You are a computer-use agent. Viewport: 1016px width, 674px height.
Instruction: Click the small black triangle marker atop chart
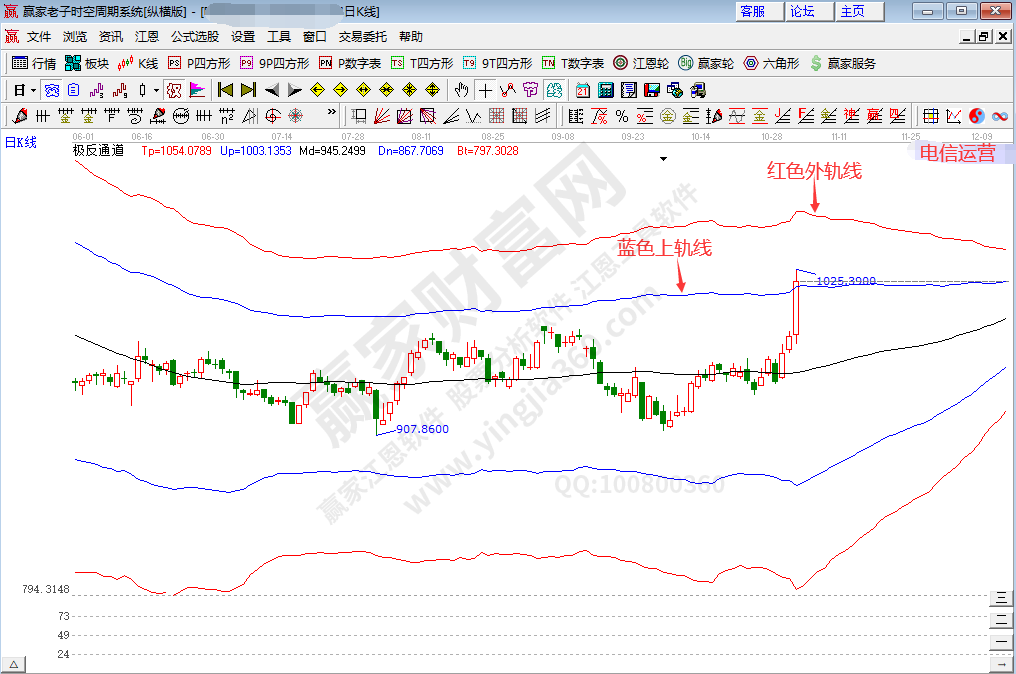click(662, 158)
